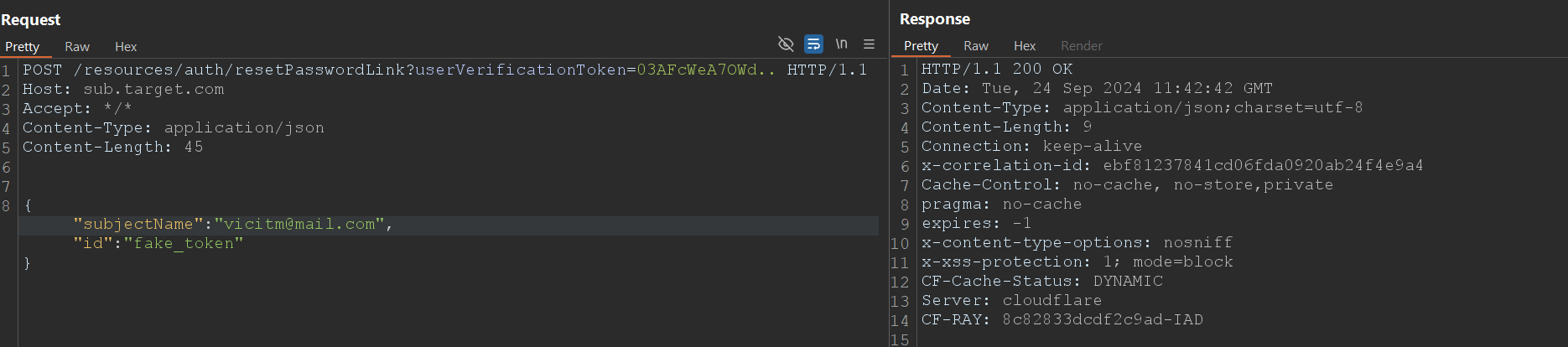The image size is (1568, 347).
Task: Switch to the Pretty tab in Request
Action: 23,47
